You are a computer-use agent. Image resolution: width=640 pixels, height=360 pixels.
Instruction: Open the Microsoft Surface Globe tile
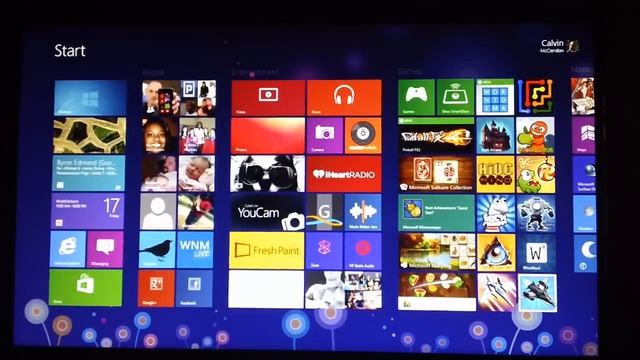click(x=584, y=174)
